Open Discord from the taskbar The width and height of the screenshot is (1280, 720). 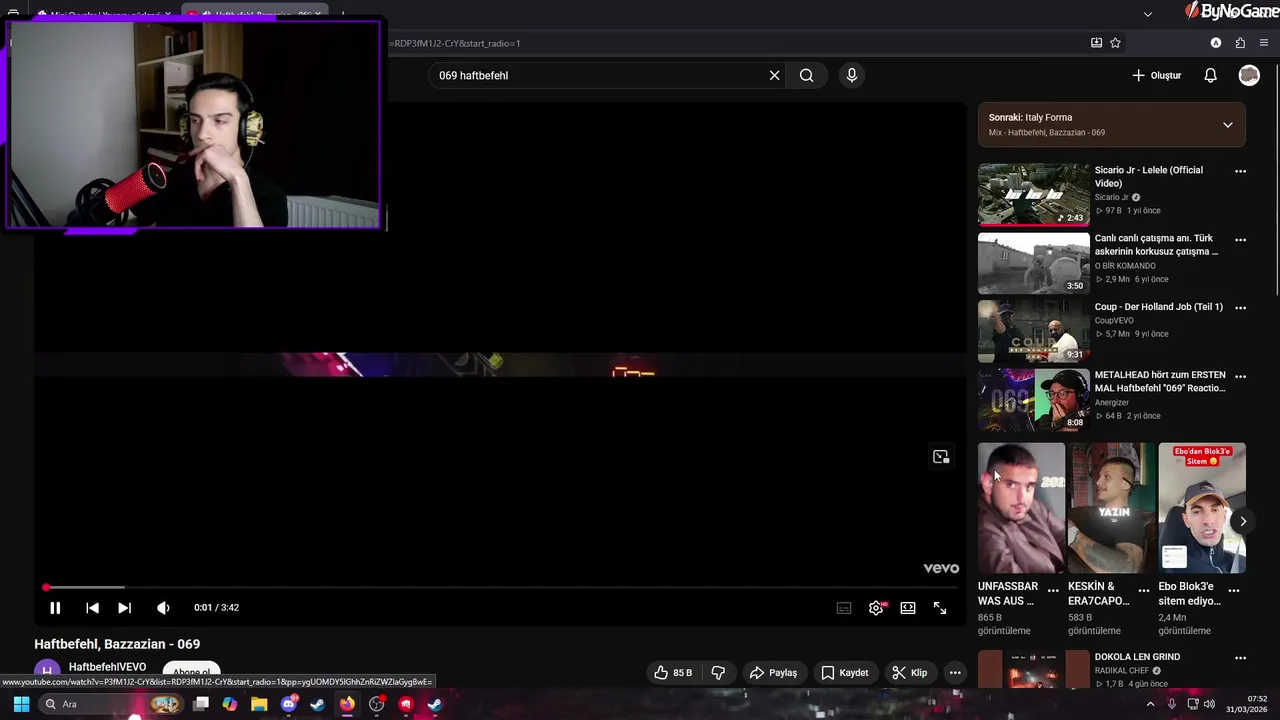(289, 704)
